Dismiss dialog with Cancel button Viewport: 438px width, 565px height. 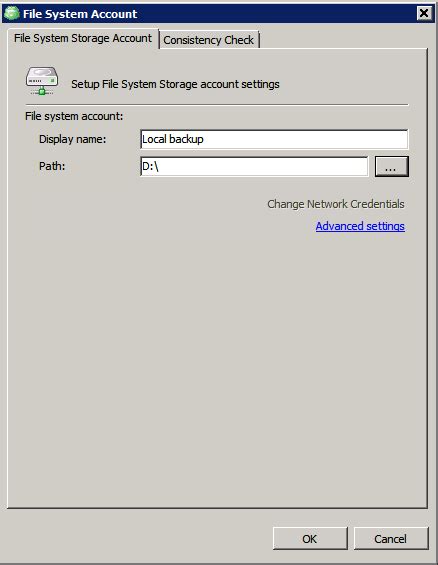391,539
